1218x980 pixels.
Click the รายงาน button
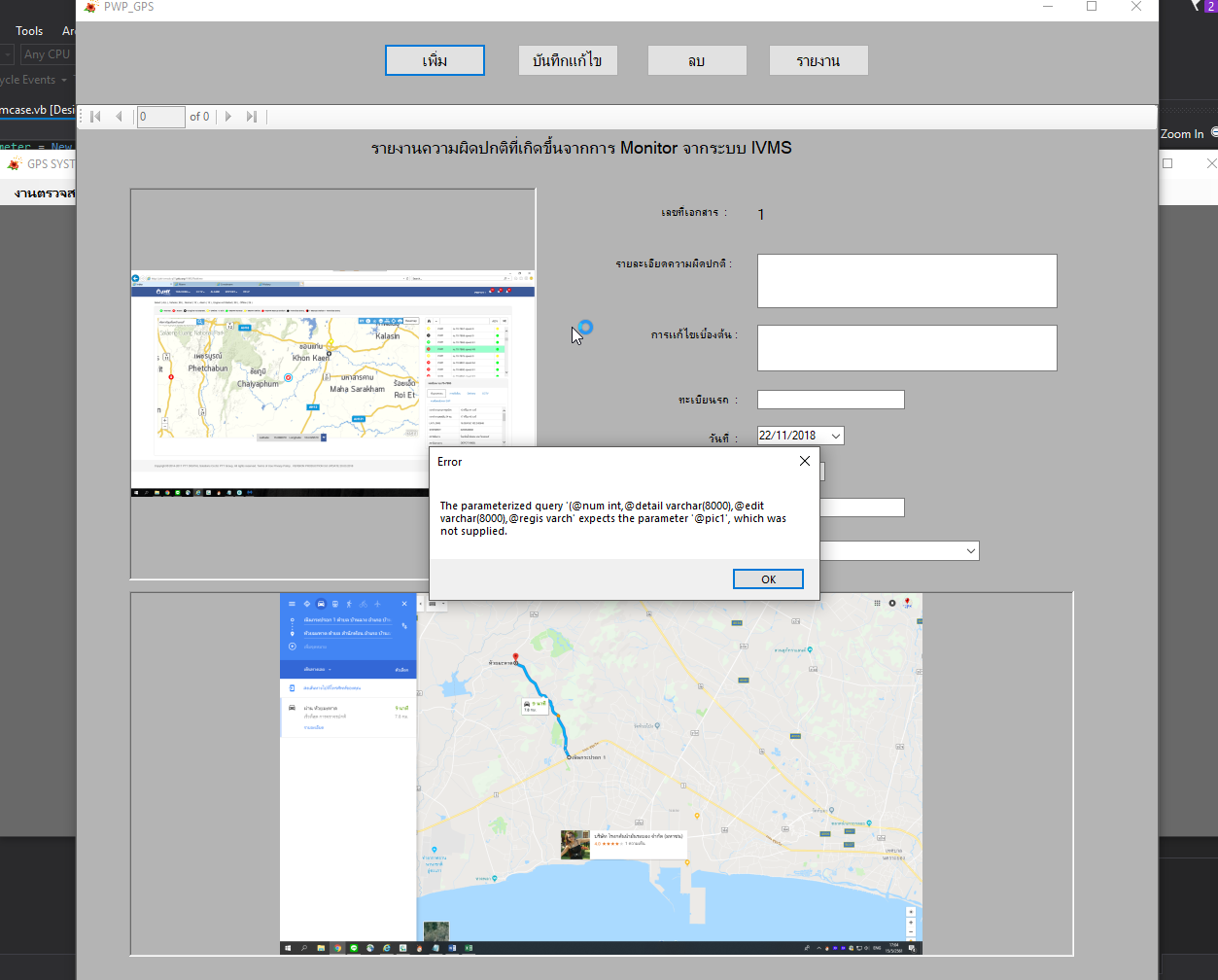point(818,60)
